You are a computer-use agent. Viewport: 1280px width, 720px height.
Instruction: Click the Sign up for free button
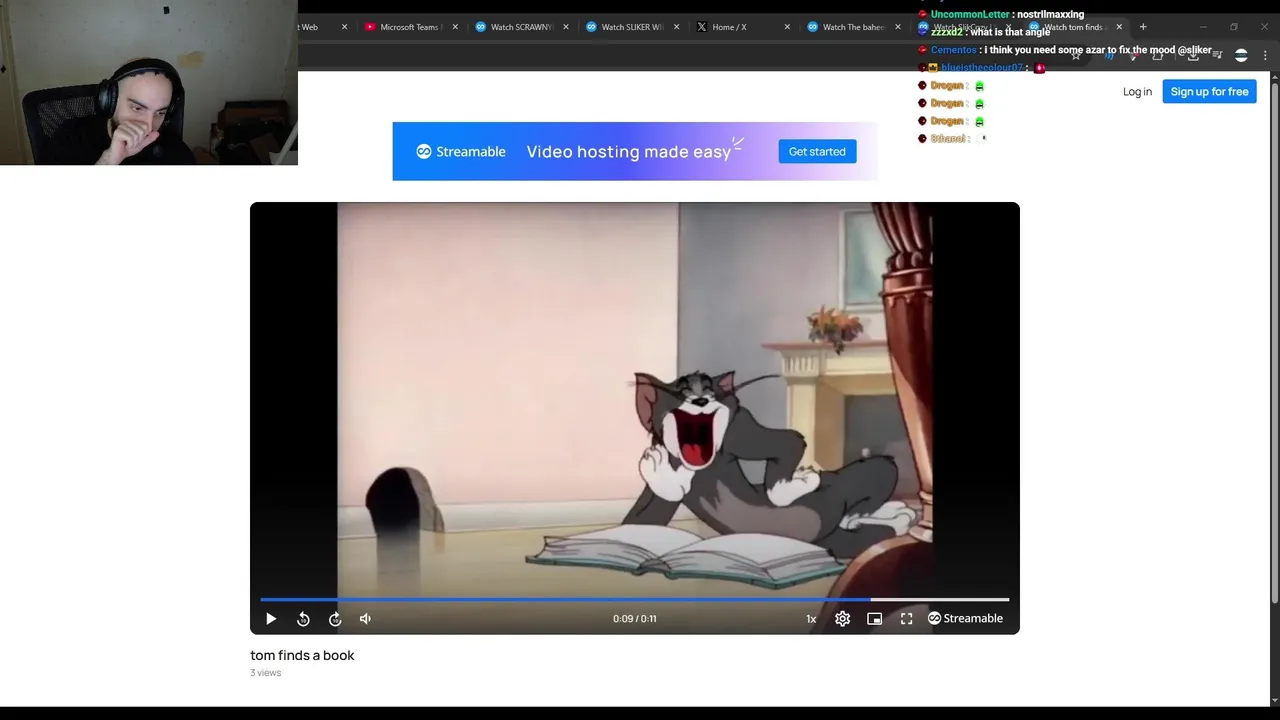[1209, 92]
